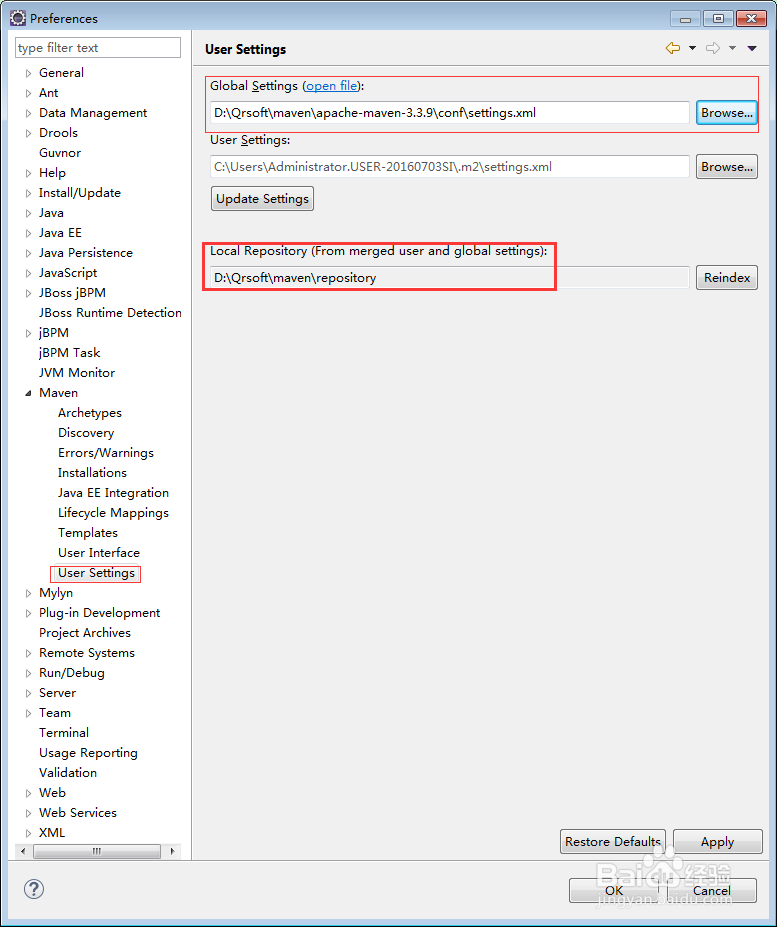Open the help question mark icon
Image resolution: width=777 pixels, height=927 pixels.
(x=34, y=889)
